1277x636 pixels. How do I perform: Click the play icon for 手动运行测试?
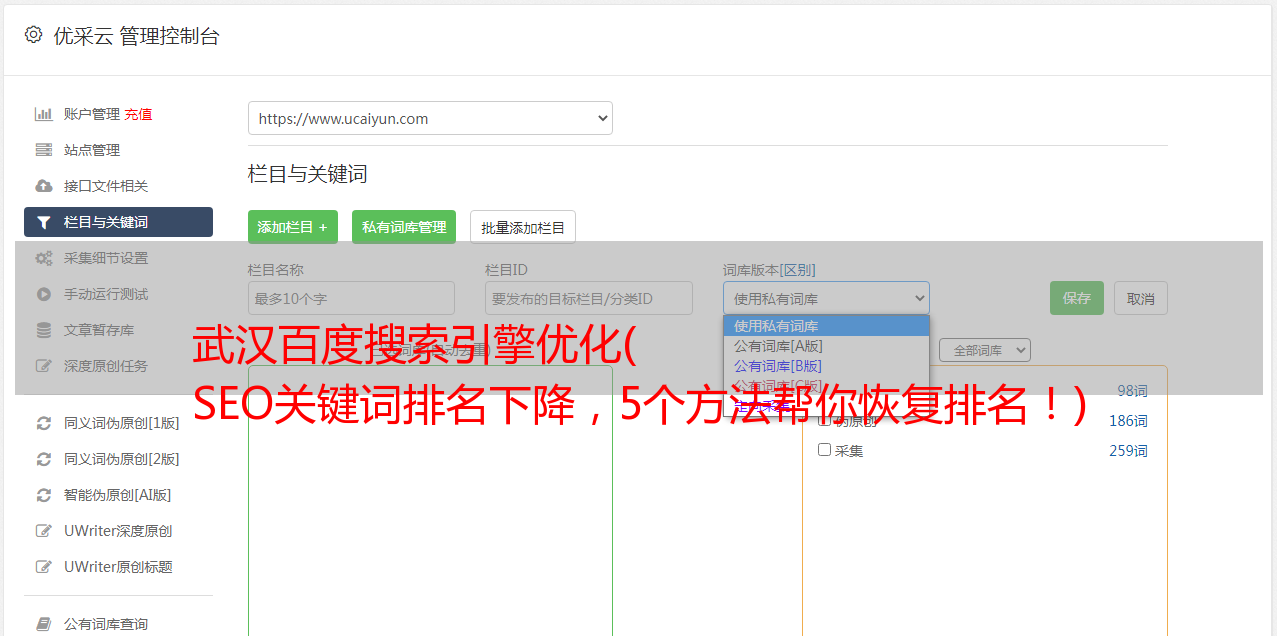point(44,294)
